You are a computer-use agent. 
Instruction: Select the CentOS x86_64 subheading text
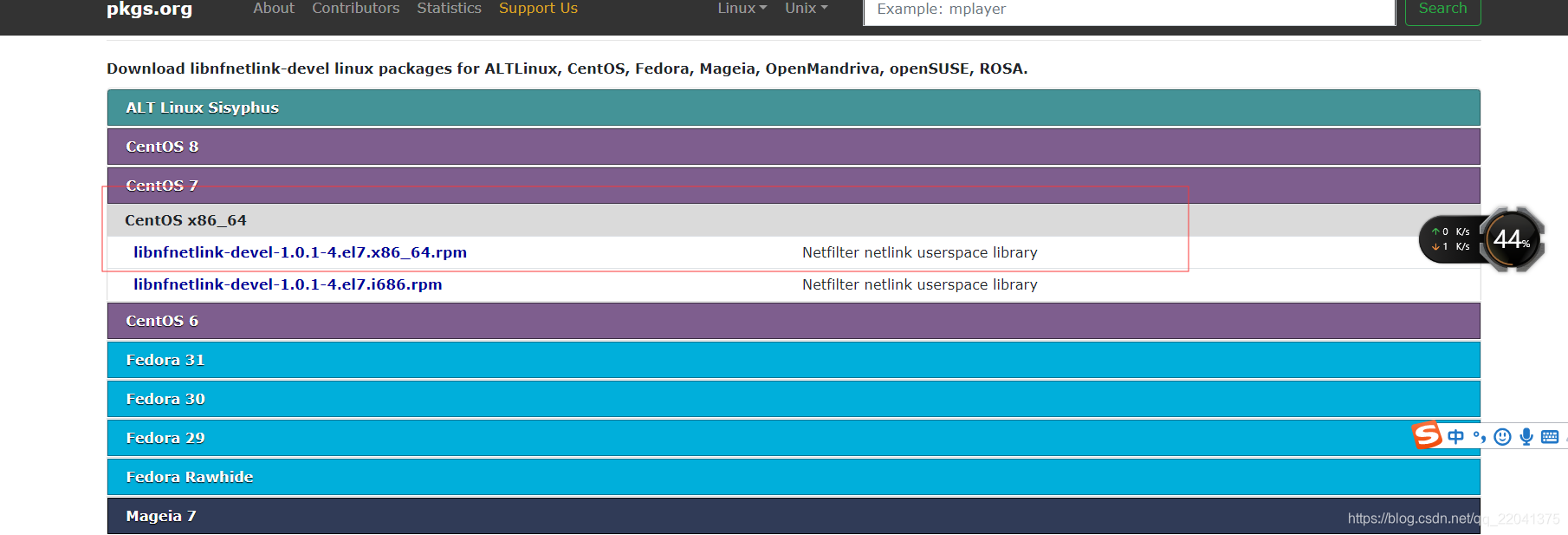coord(185,220)
